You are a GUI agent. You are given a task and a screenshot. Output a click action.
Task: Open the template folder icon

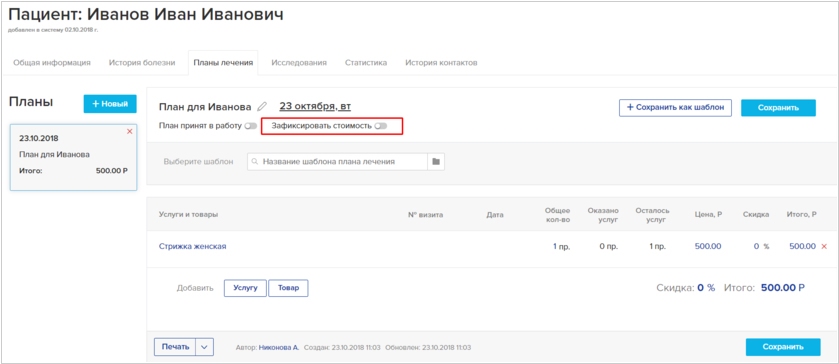pyautogui.click(x=436, y=161)
